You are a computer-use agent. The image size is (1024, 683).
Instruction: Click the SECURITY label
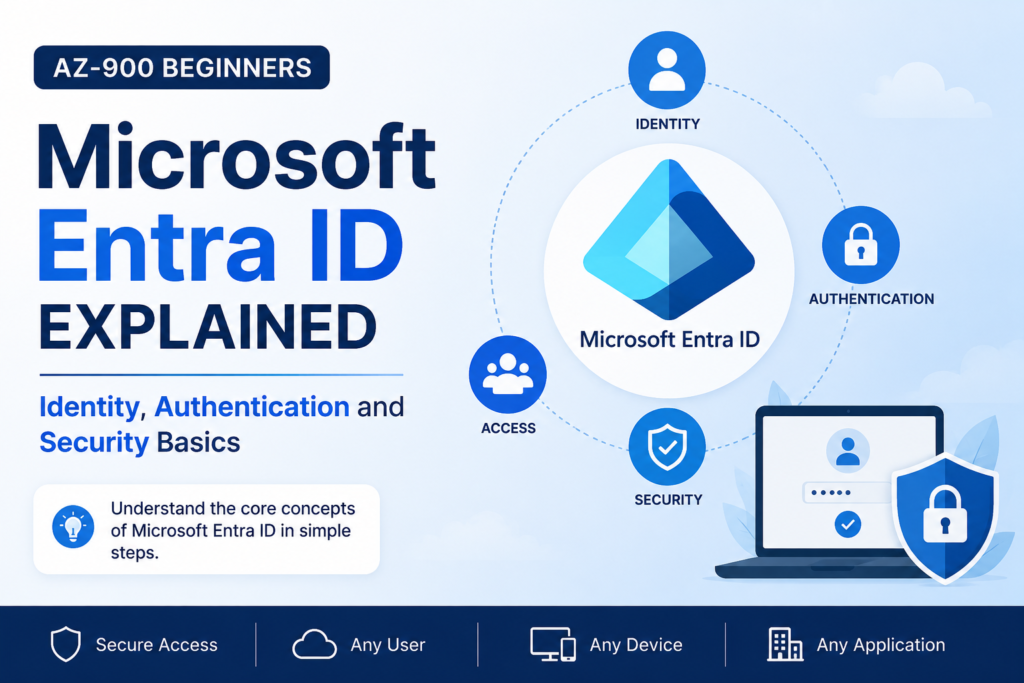[668, 500]
